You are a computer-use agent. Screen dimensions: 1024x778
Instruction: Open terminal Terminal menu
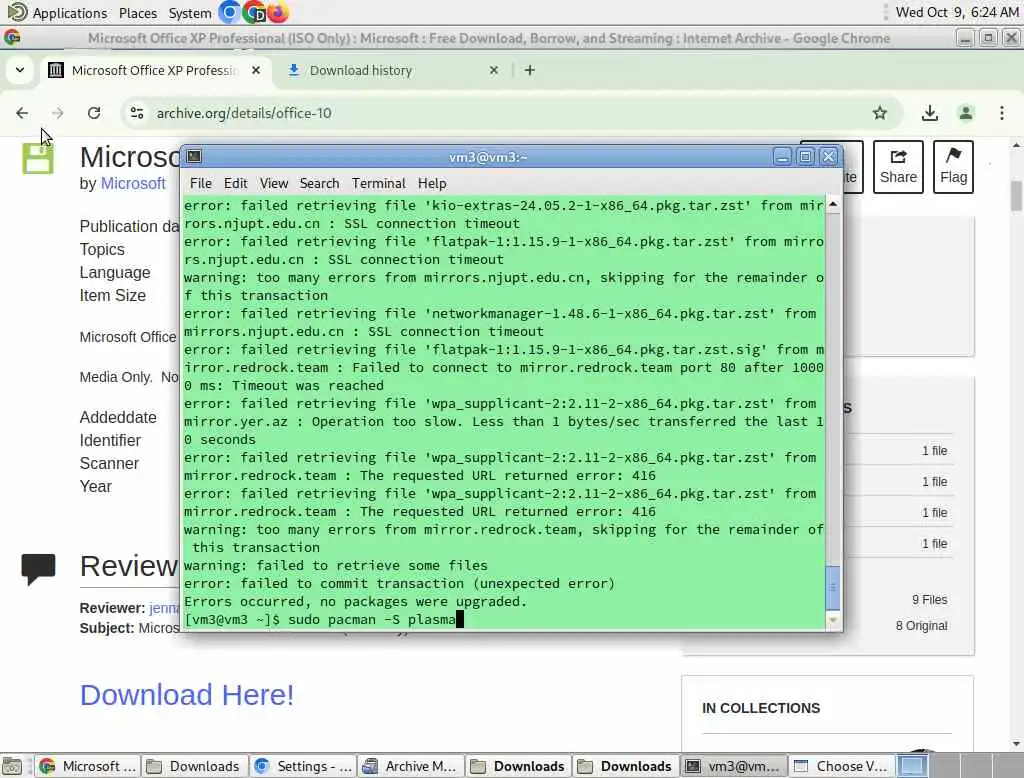(x=379, y=184)
